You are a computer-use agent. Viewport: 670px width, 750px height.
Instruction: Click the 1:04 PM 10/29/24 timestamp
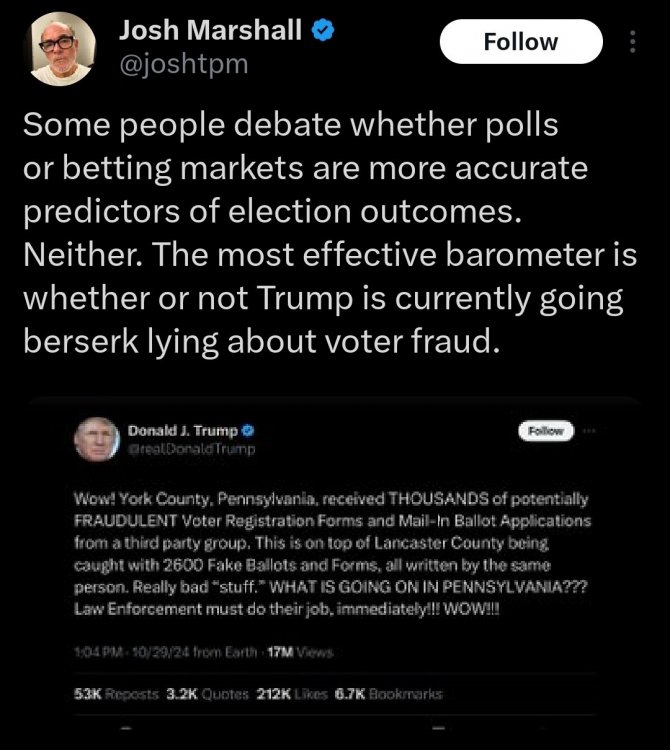(138, 652)
